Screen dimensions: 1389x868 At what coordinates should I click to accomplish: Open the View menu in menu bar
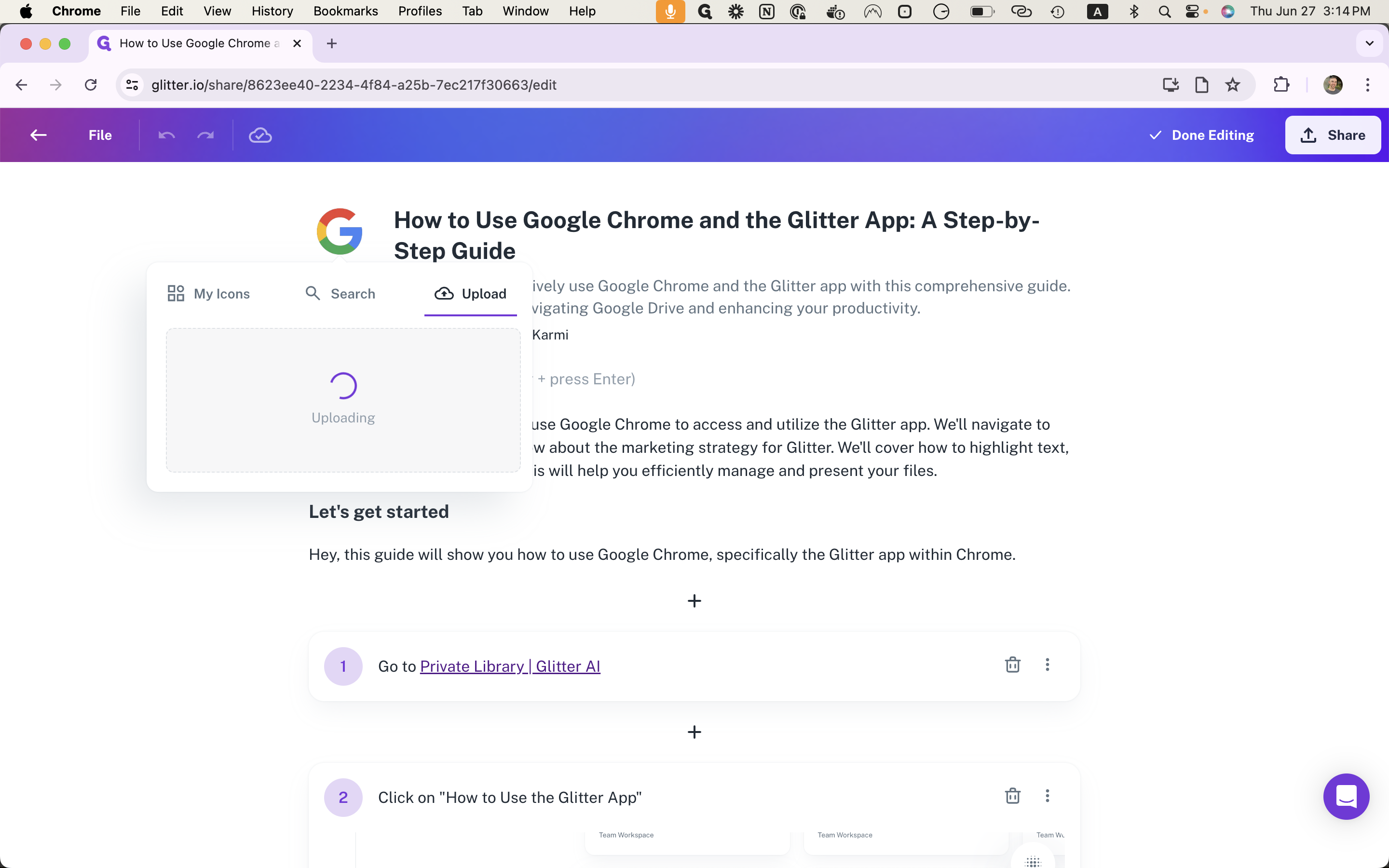(x=217, y=11)
